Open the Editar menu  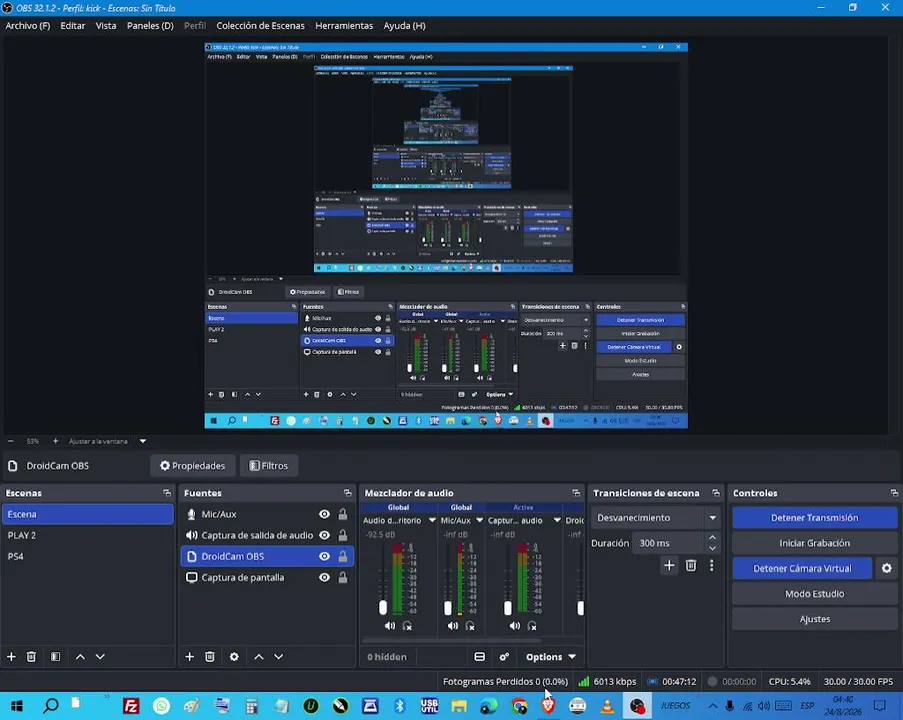[x=73, y=26]
